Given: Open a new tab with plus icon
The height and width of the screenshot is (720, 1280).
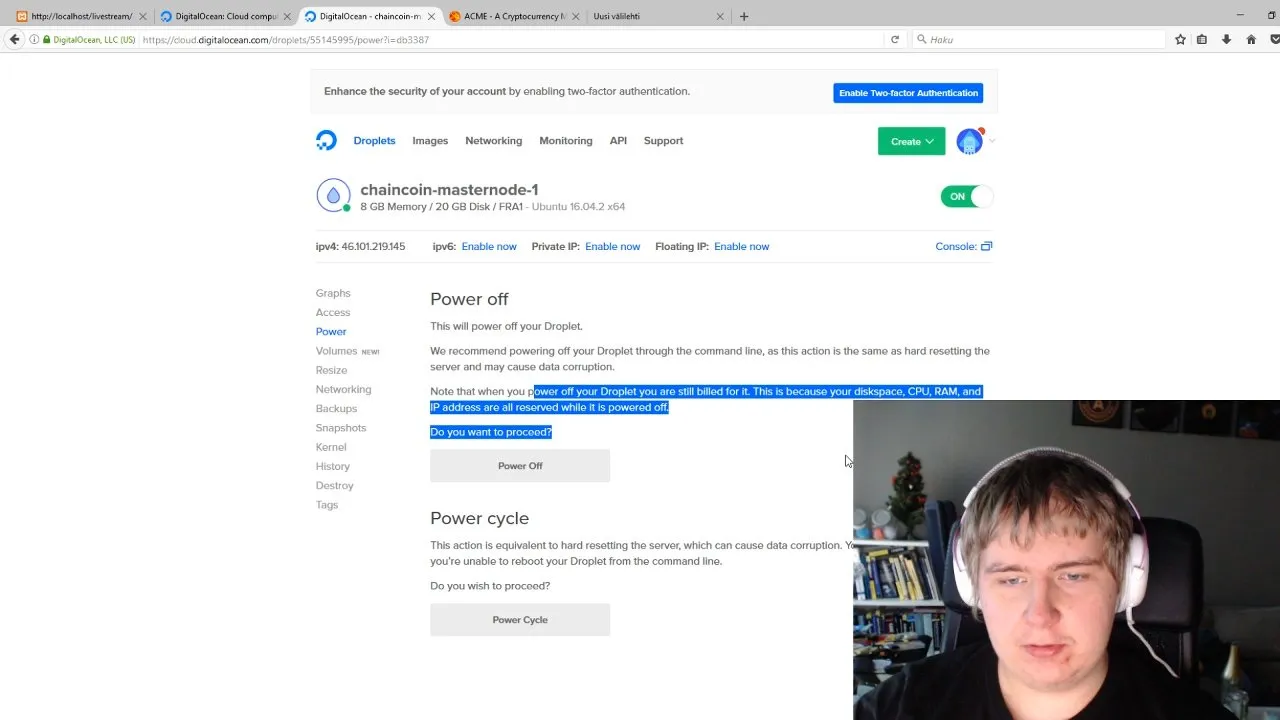Looking at the screenshot, I should 744,16.
